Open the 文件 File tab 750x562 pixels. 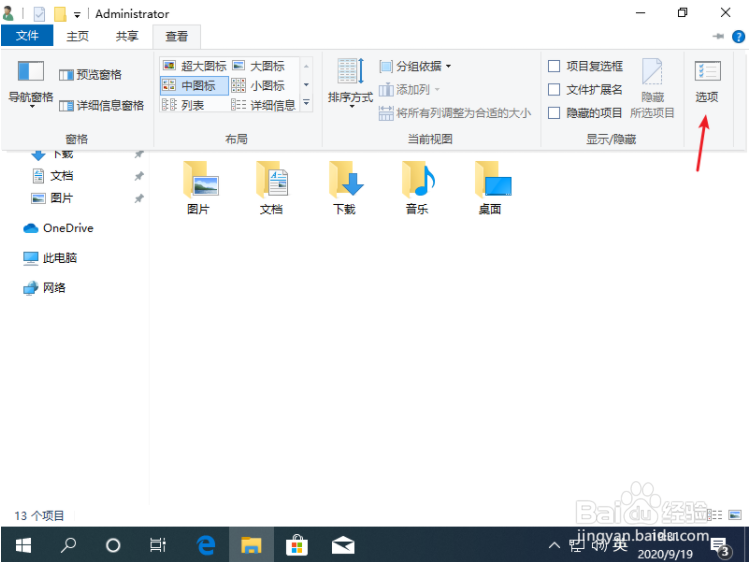27,36
